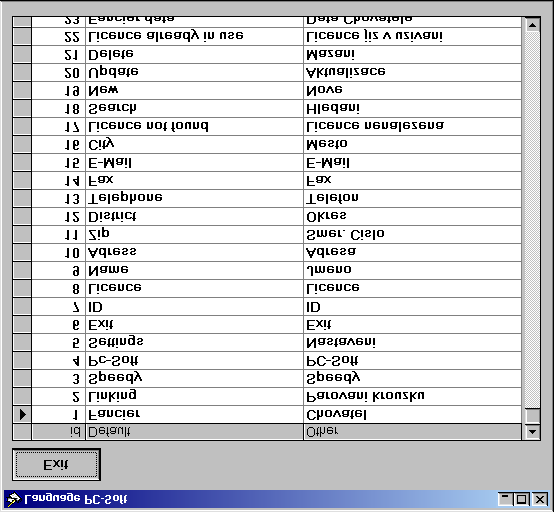
Task: Select the 'Telefon' cell
Action: pos(412,198)
